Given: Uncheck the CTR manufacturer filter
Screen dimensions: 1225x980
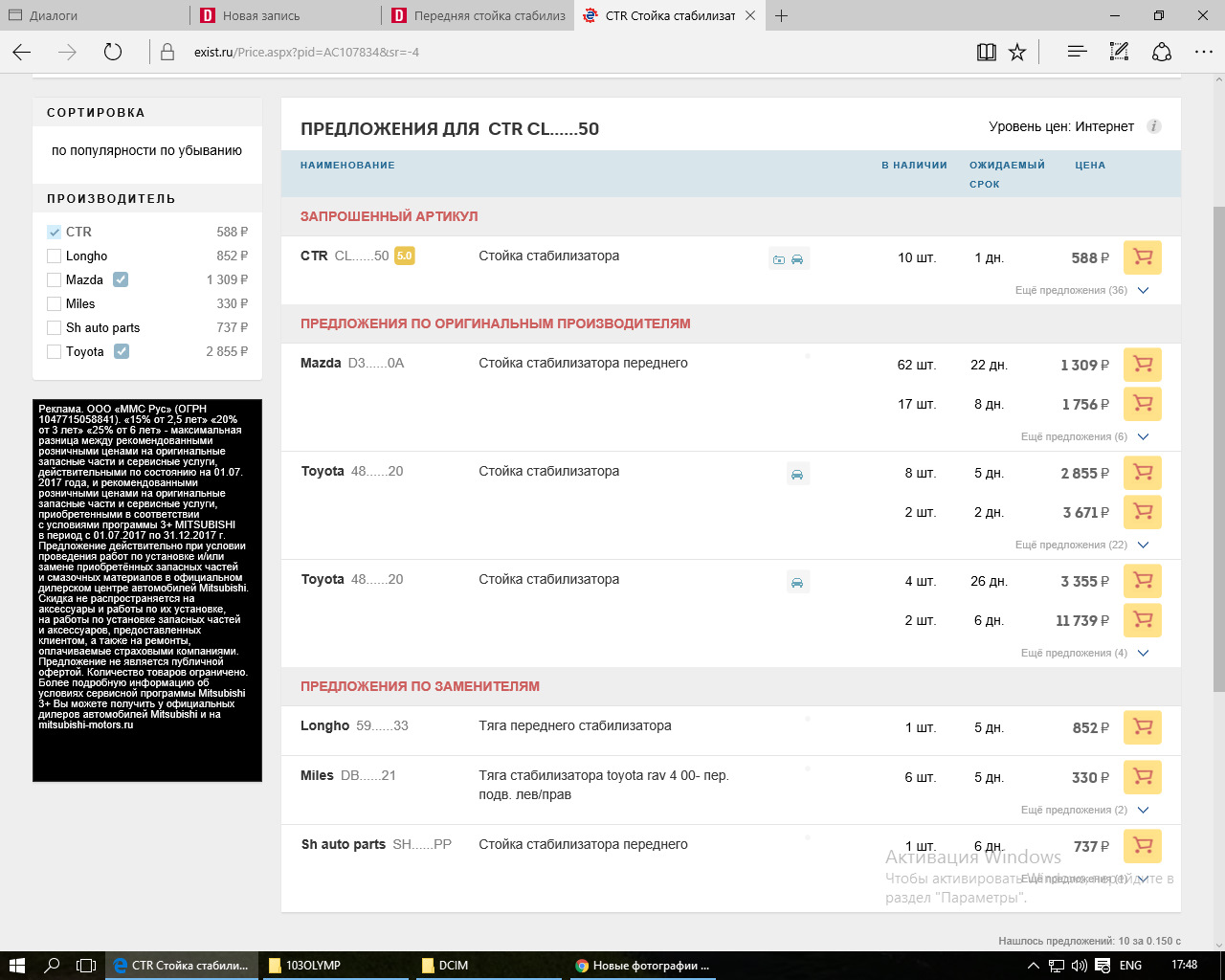Looking at the screenshot, I should pos(55,232).
